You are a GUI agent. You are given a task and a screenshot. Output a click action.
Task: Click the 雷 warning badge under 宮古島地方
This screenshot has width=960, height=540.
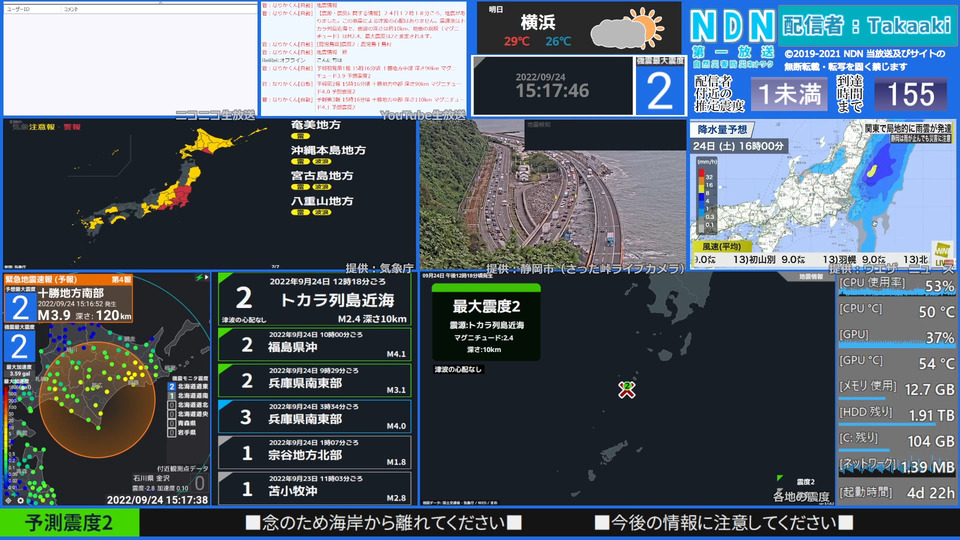[300, 187]
